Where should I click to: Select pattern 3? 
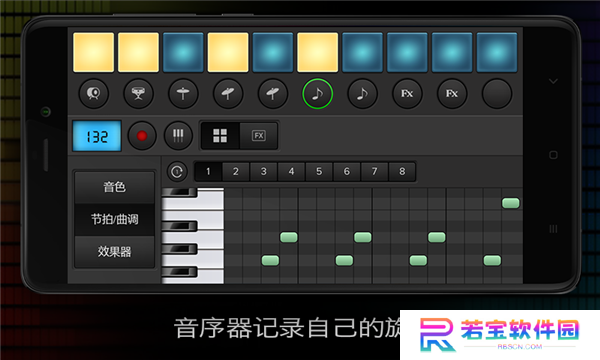click(264, 171)
